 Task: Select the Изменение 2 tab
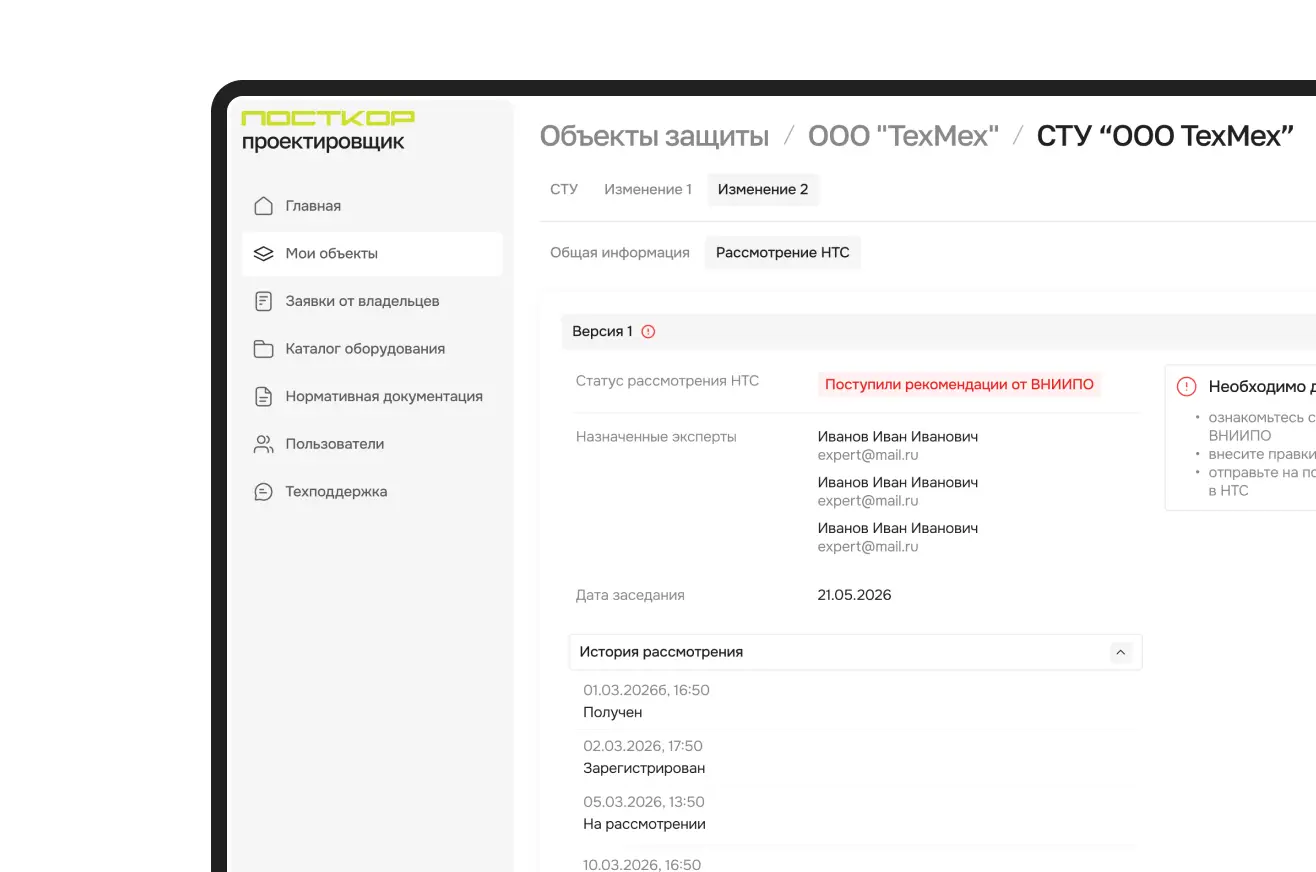pos(763,190)
